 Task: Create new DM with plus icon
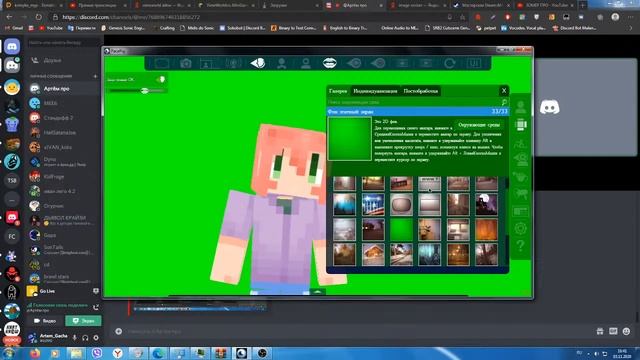coord(95,76)
